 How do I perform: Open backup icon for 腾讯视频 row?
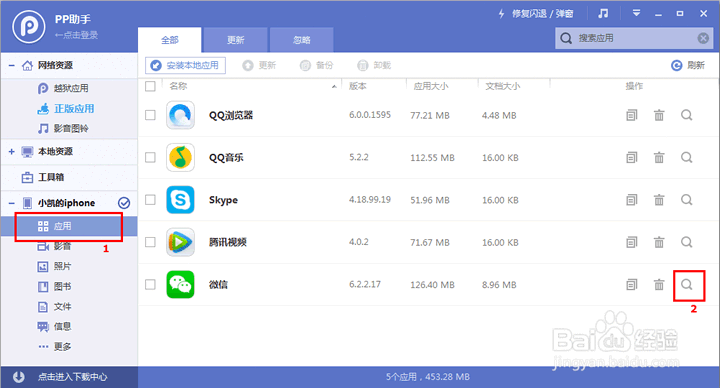point(632,242)
